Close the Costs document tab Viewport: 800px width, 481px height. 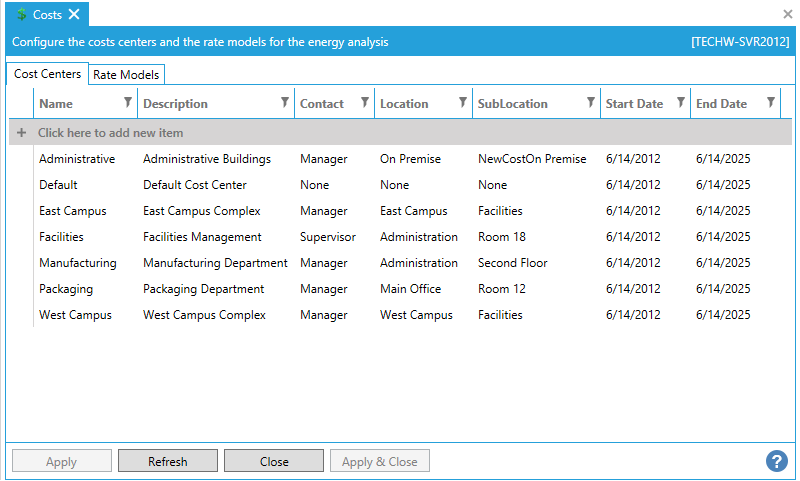(x=74, y=14)
